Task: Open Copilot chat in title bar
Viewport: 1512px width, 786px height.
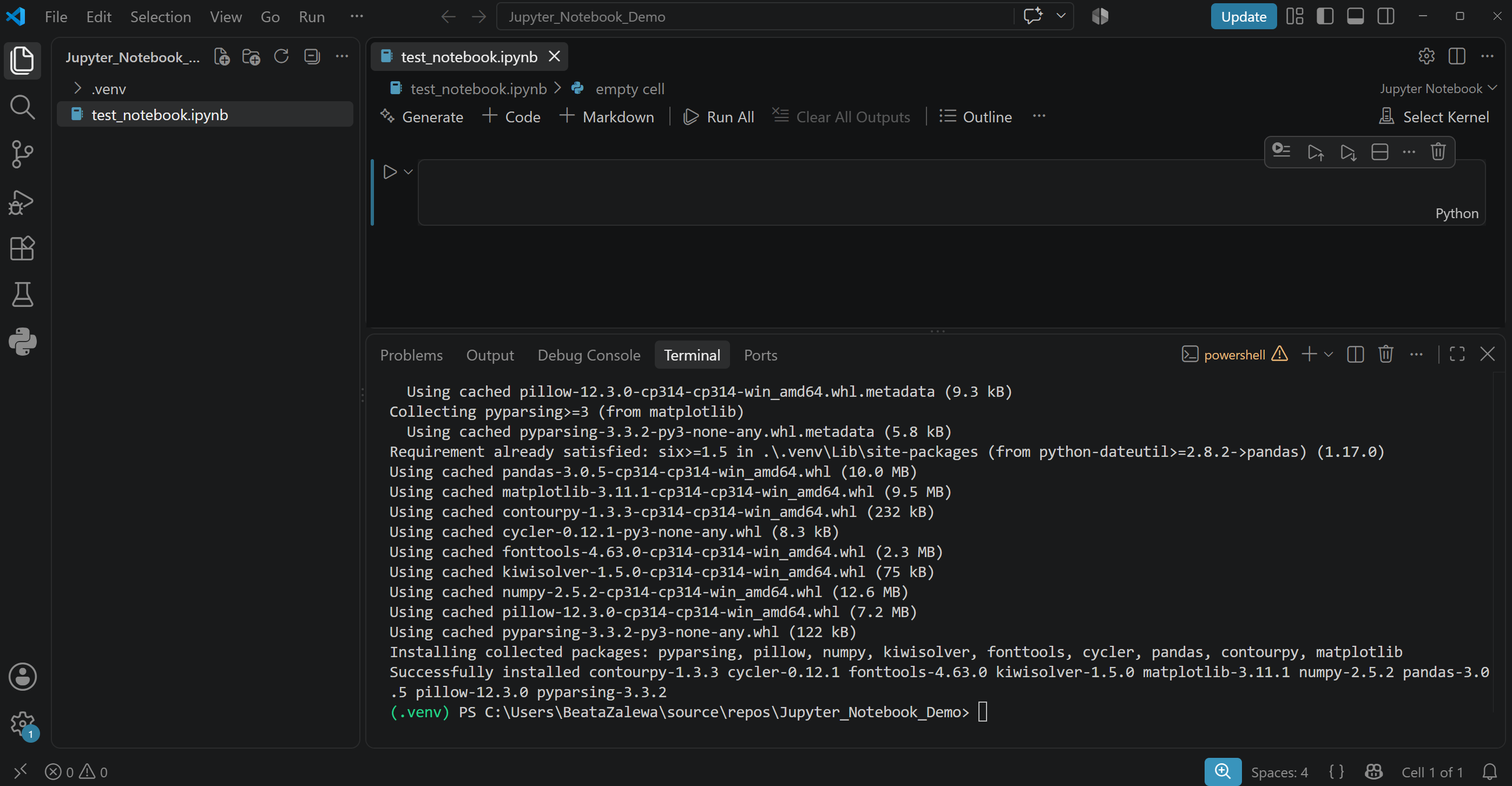Action: [x=1033, y=16]
